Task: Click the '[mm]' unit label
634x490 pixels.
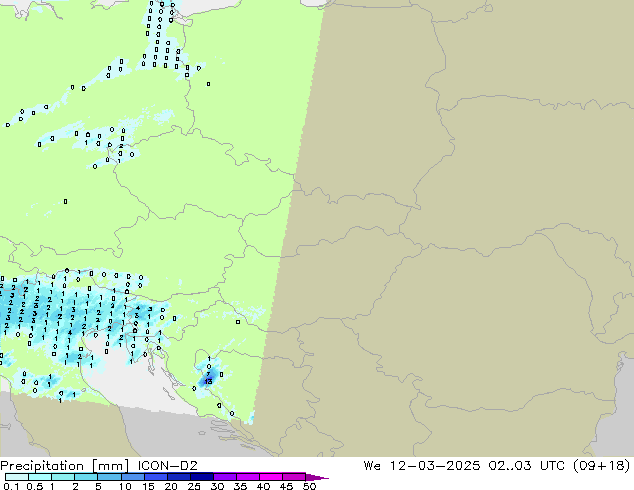Action: coord(110,466)
